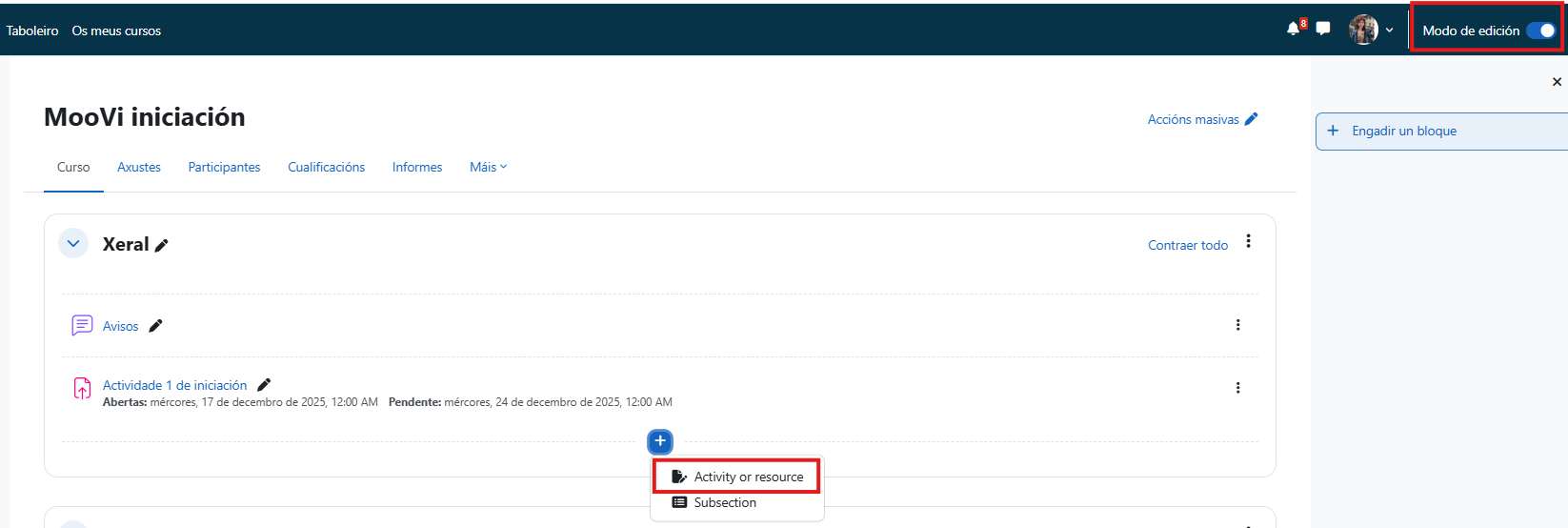Screen dimensions: 1568x528
Task: Expand the Máis dropdown menu
Action: (x=488, y=167)
